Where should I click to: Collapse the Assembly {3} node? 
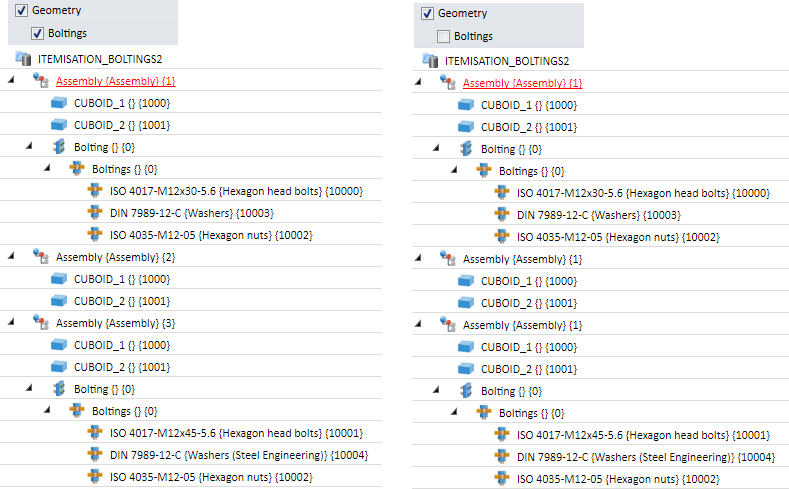tap(11, 321)
